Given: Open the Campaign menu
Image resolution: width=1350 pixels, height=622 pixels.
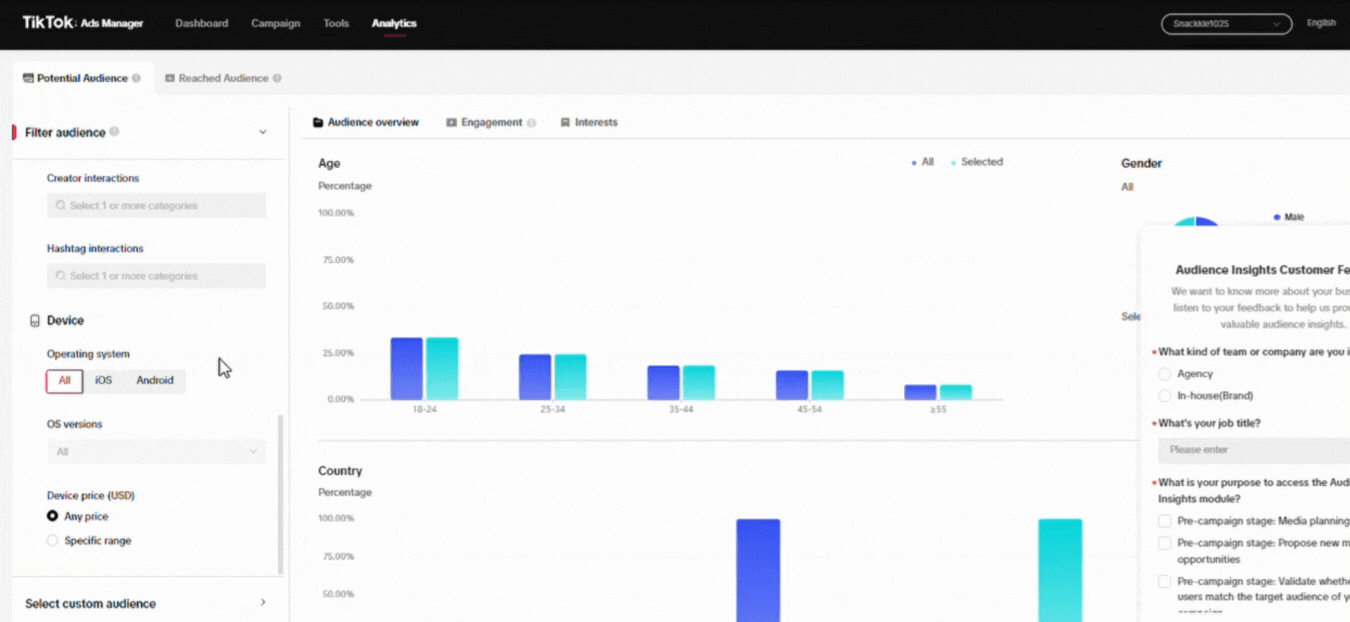Looking at the screenshot, I should point(276,23).
